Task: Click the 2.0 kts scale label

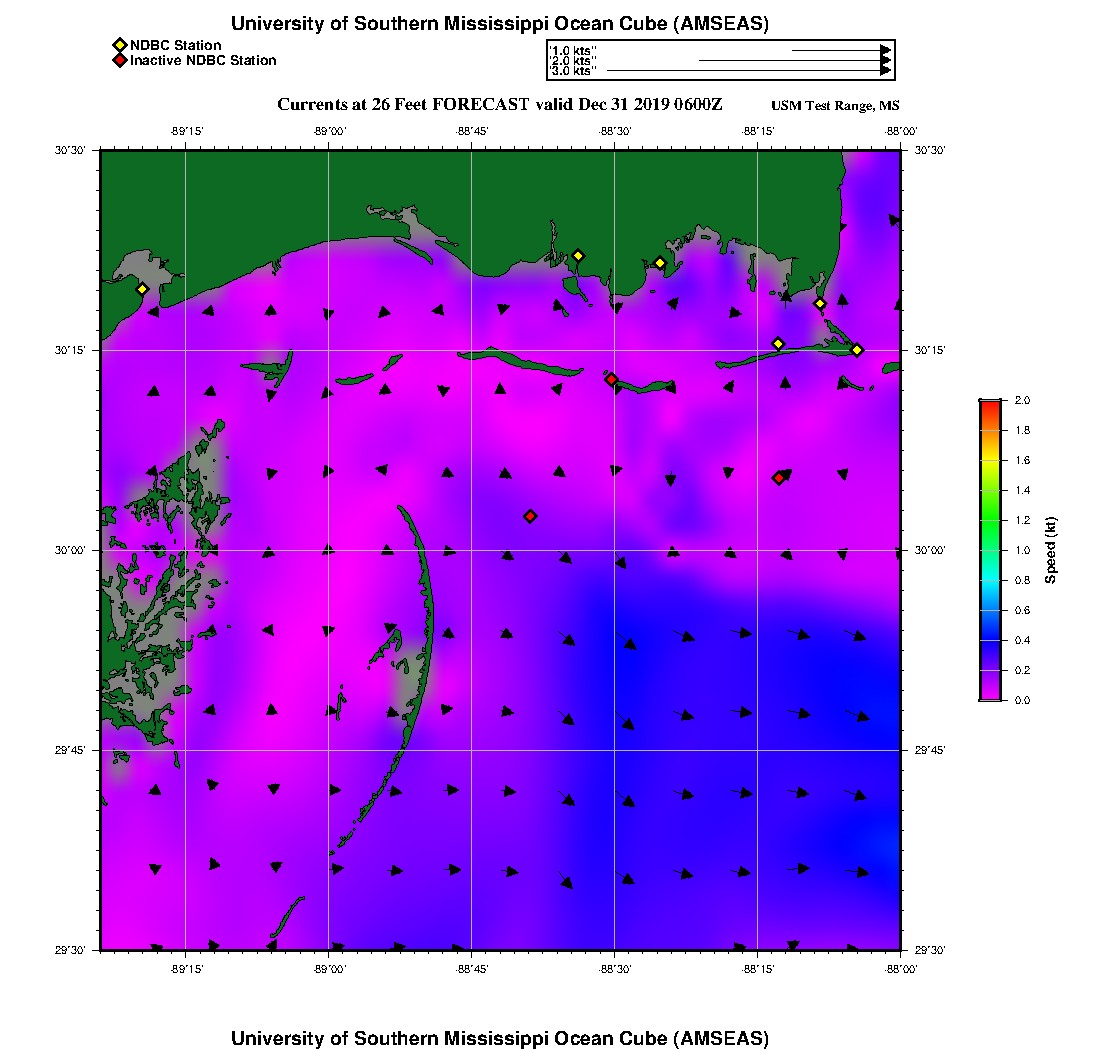Action: coord(573,61)
